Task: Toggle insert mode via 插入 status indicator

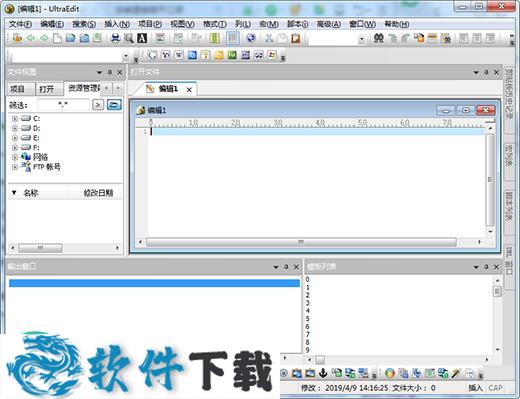Action: click(475, 388)
